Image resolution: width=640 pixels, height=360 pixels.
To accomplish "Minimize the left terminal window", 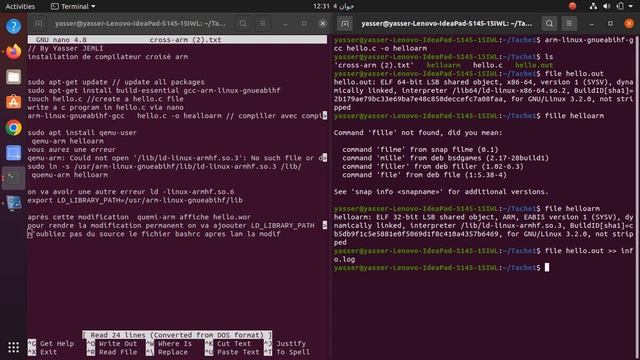I will click(285, 24).
